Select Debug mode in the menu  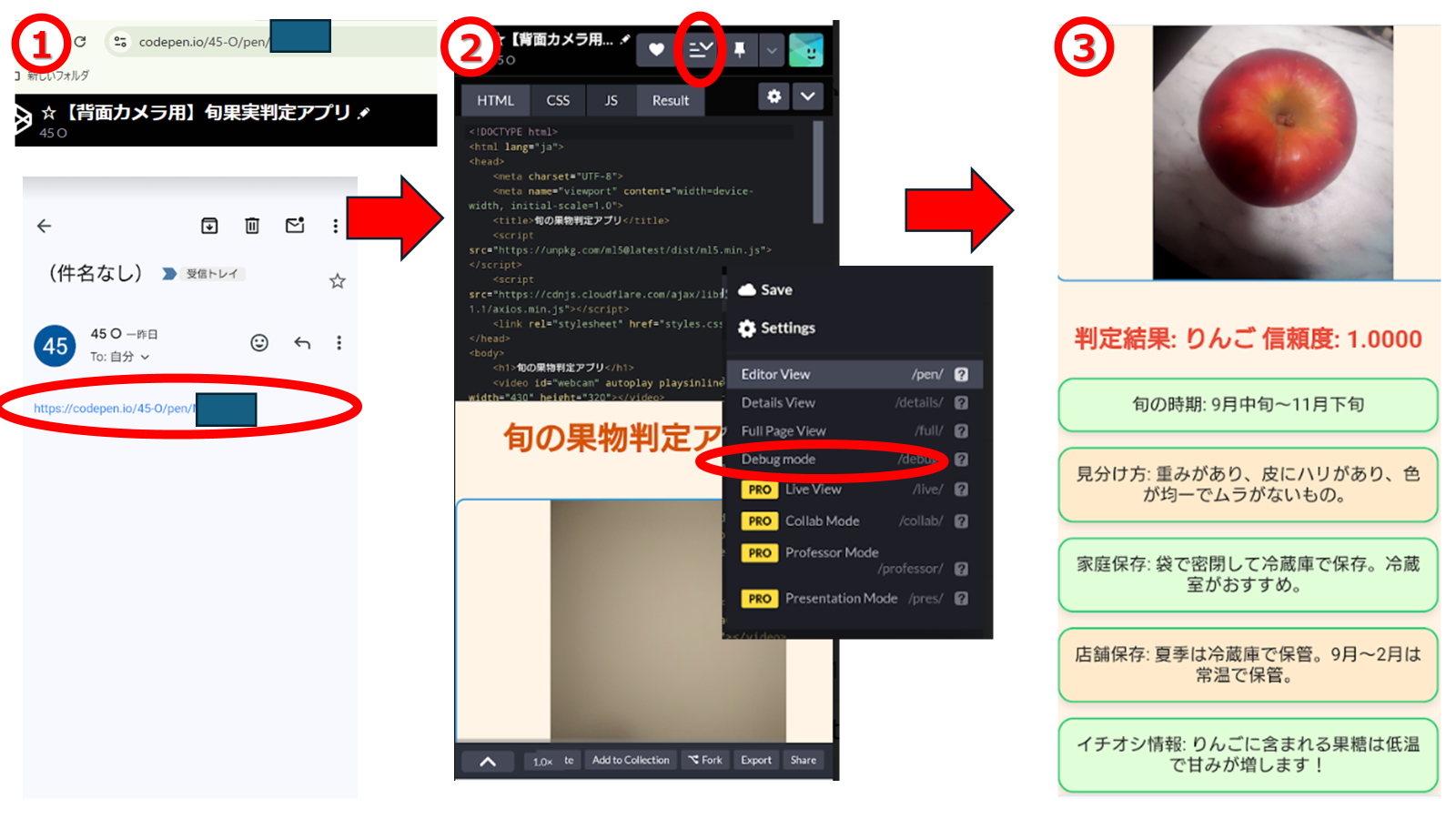[854, 459]
